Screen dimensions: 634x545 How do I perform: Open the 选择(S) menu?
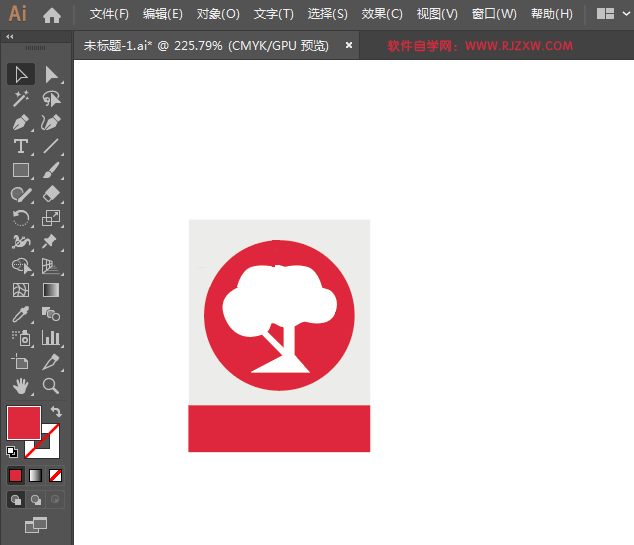328,14
